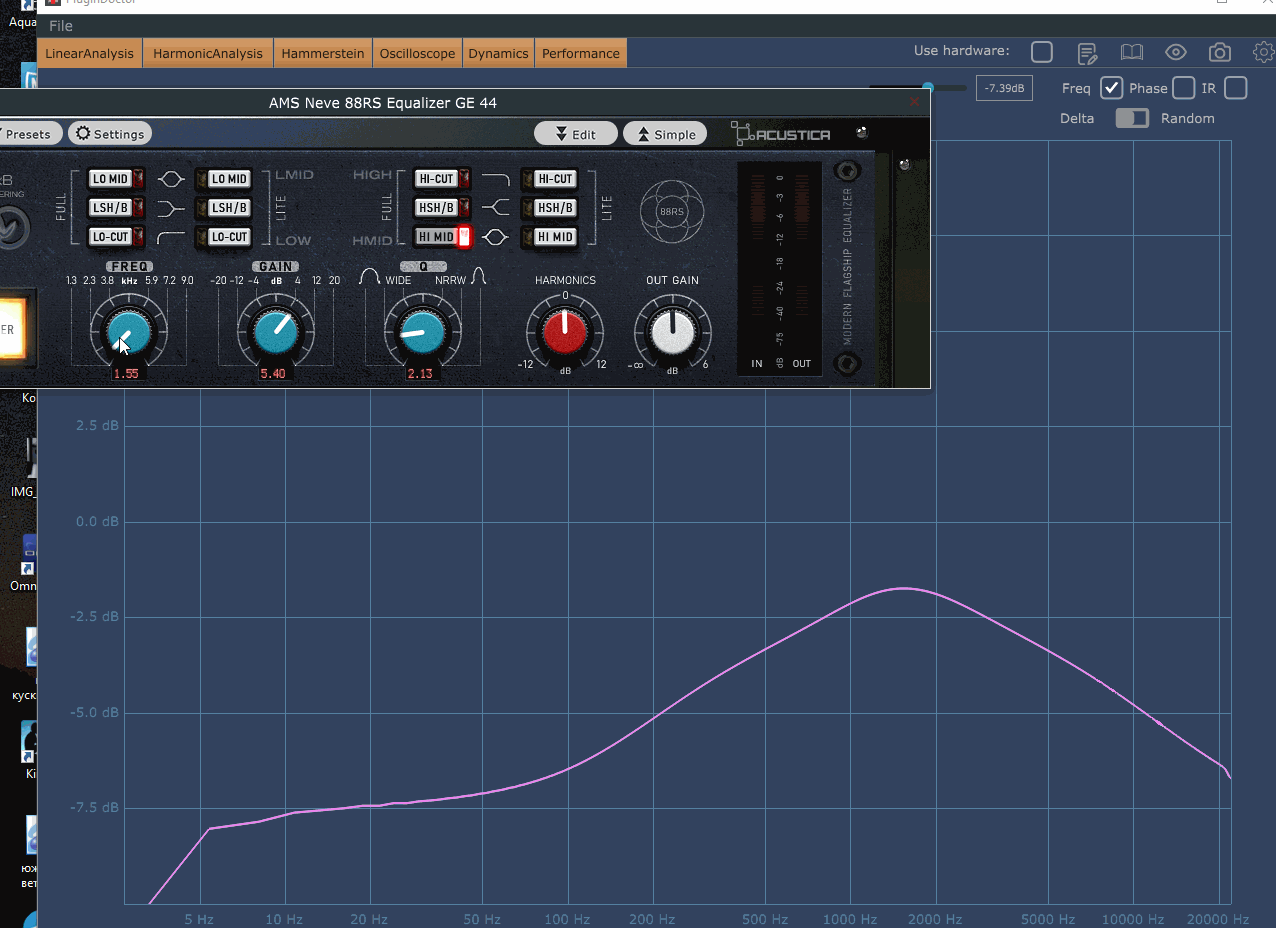This screenshot has width=1276, height=928.
Task: Enable the Phase checkbox
Action: (x=1183, y=88)
